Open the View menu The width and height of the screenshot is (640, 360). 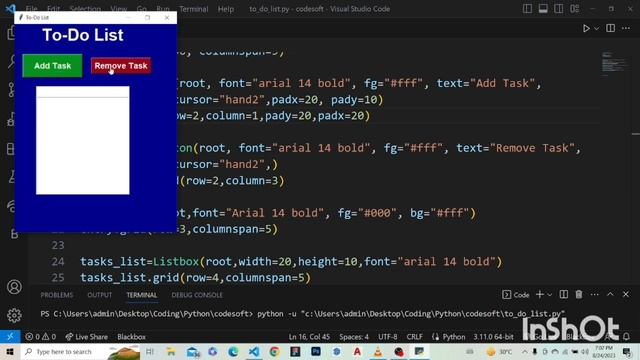tap(118, 9)
